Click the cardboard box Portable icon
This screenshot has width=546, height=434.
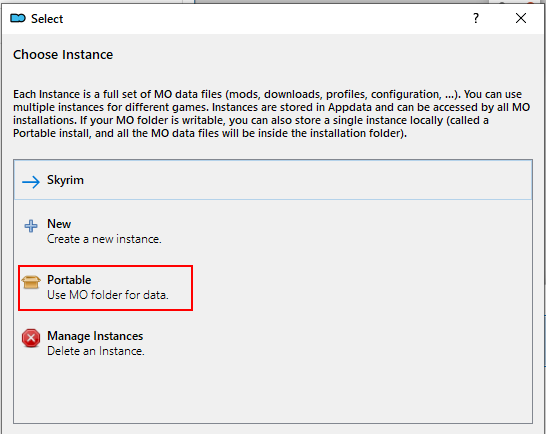pos(31,282)
